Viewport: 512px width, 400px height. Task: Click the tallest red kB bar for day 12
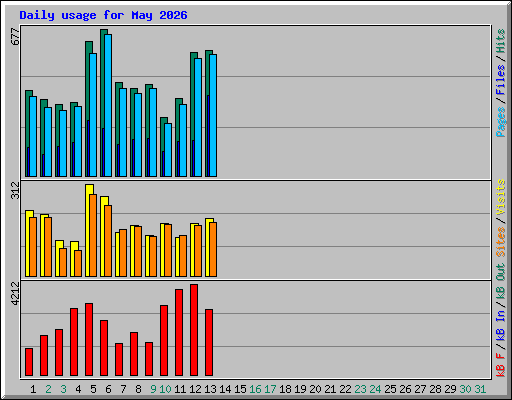coord(194,330)
